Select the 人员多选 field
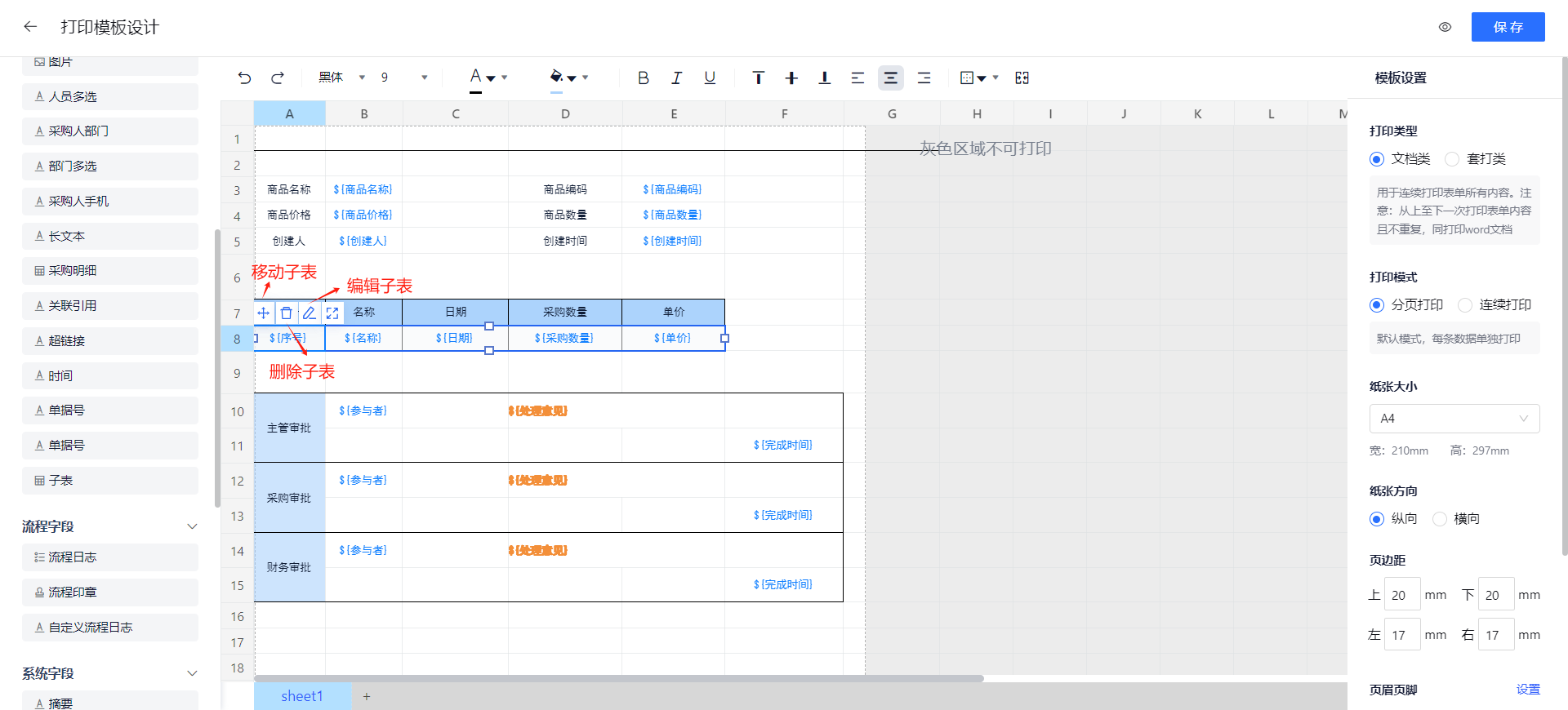This screenshot has height=710, width=1568. point(110,96)
